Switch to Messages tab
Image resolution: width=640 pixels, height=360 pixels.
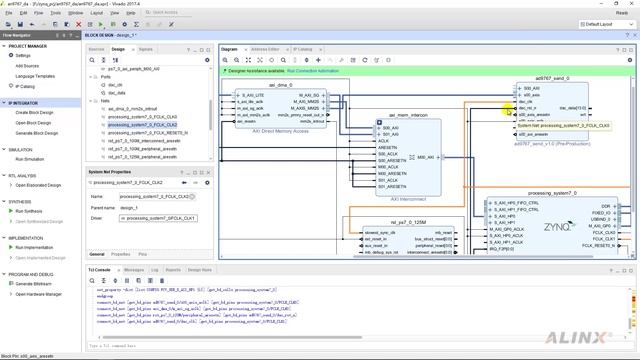pos(134,270)
